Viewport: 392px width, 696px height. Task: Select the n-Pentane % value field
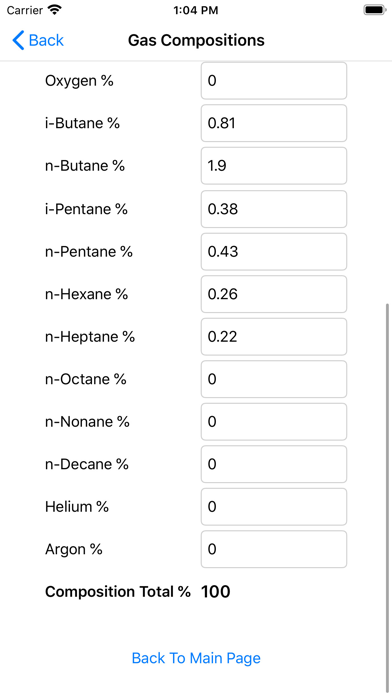[274, 251]
